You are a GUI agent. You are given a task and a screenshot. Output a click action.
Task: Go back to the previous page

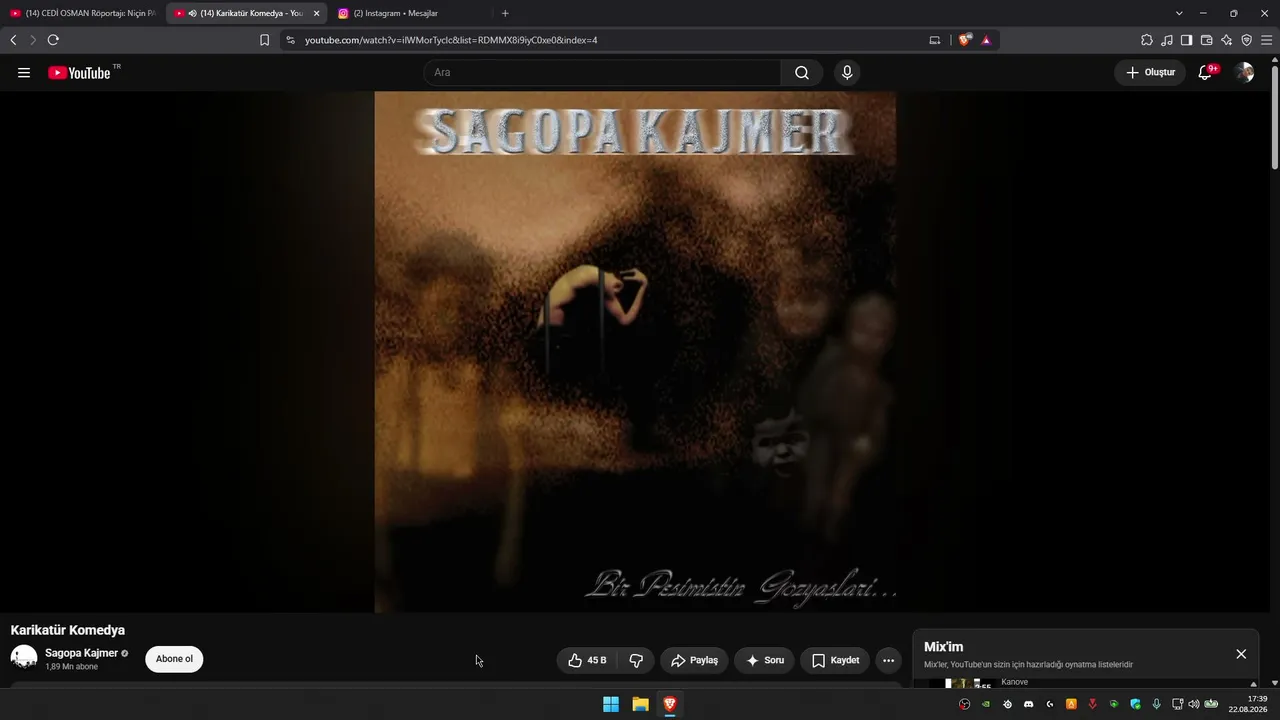point(13,40)
